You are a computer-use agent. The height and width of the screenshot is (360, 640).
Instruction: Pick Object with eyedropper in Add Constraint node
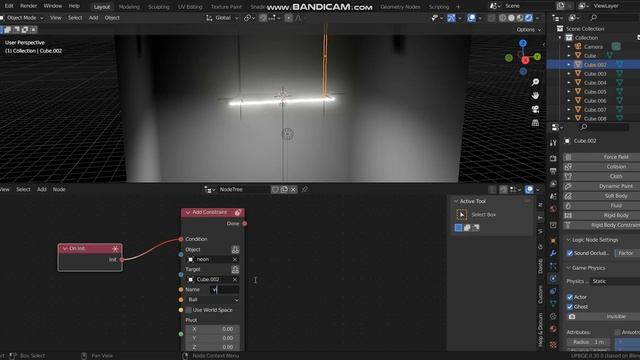[x=235, y=249]
